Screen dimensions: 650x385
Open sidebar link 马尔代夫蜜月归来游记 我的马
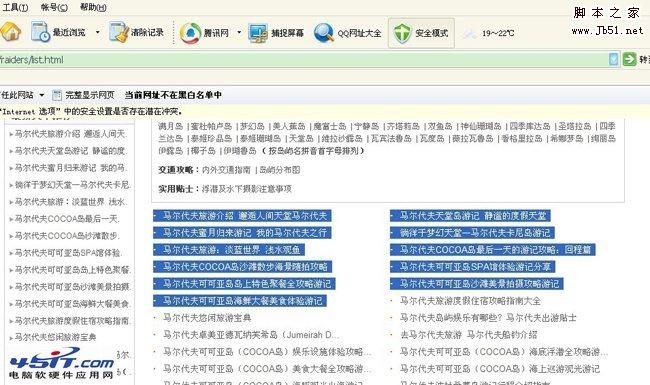(70, 168)
